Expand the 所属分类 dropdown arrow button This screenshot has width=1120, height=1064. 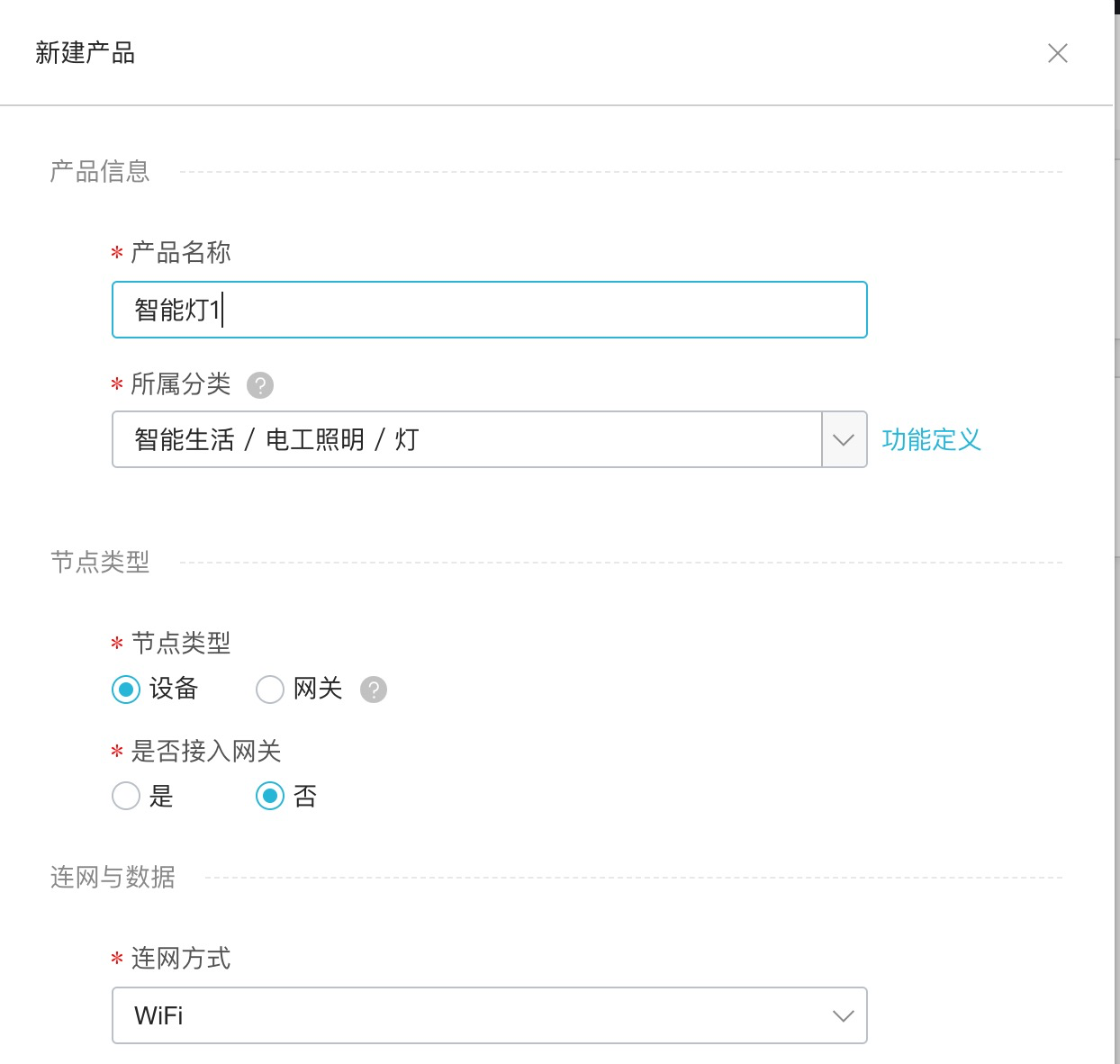pos(844,440)
